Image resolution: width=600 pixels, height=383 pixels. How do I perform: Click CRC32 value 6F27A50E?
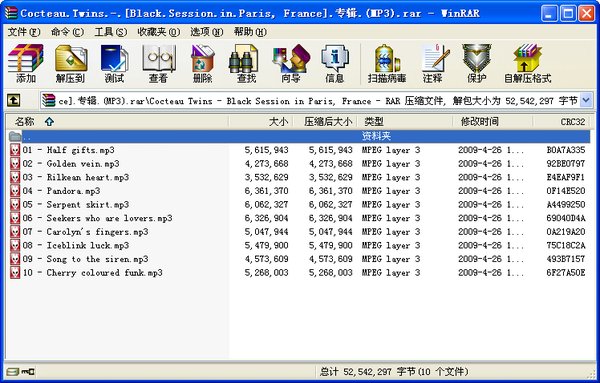pyautogui.click(x=566, y=273)
